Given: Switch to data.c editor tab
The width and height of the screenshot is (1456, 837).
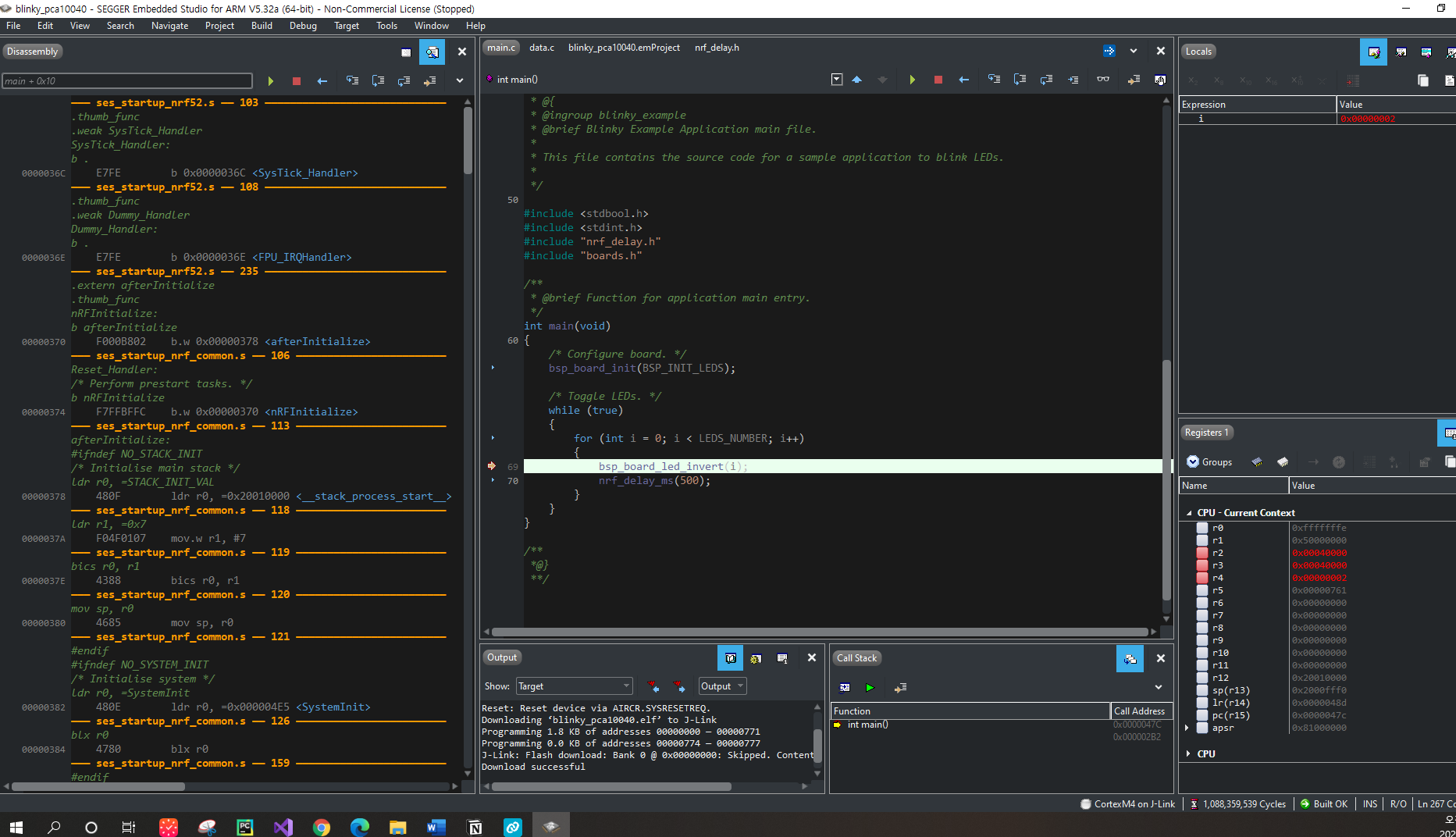Looking at the screenshot, I should click(542, 48).
